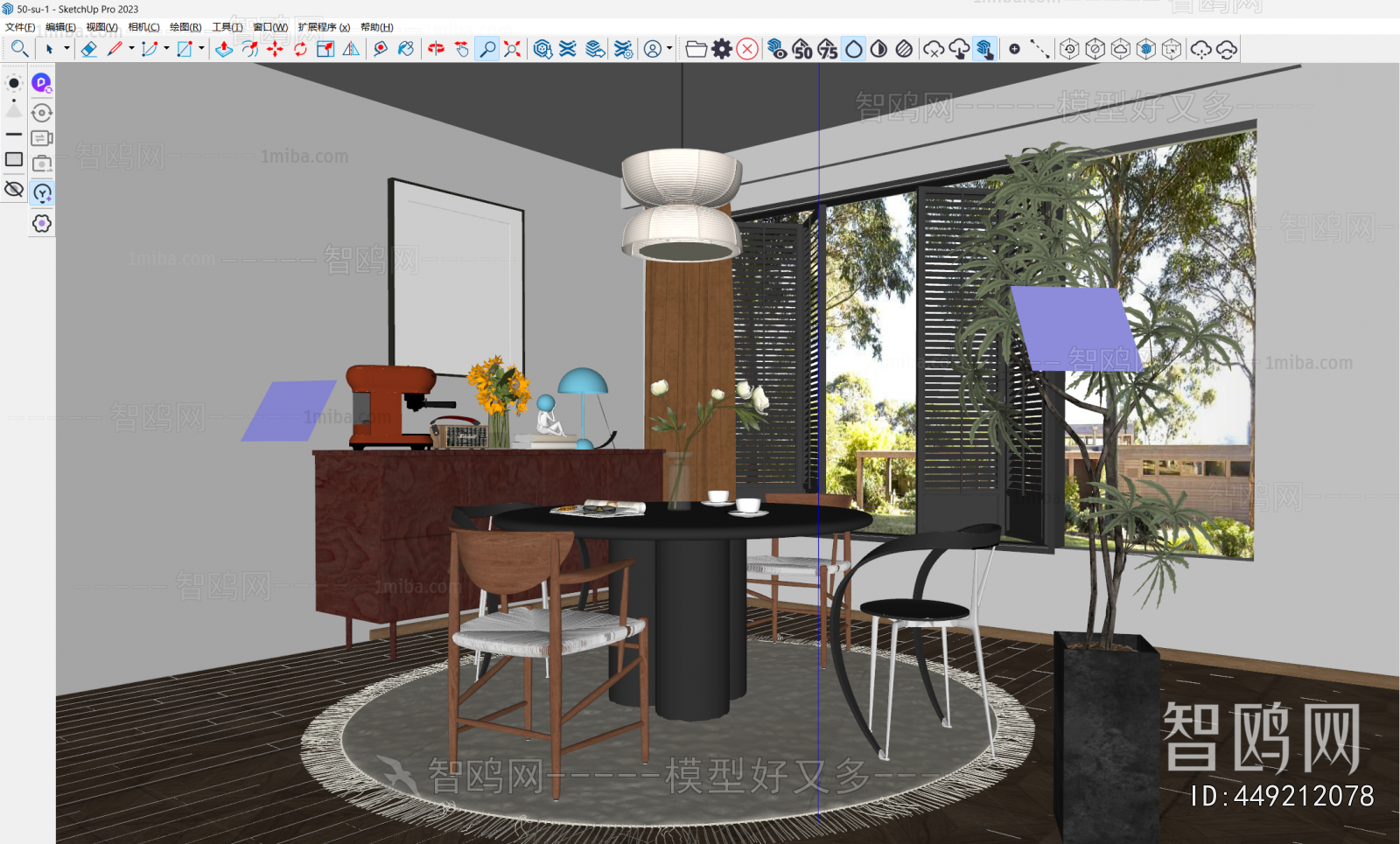Activate the Push/Pull tool
This screenshot has width=1400, height=844.
(x=224, y=49)
